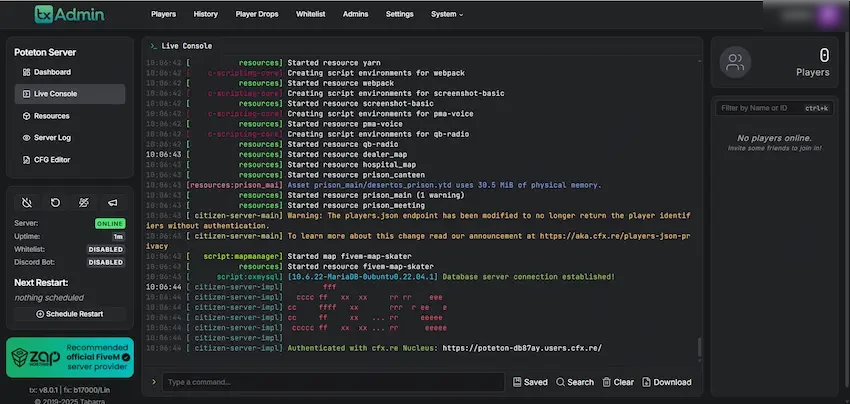Open the user avatar in the top-right corner
Image resolution: width=850 pixels, height=404 pixels.
coord(828,15)
